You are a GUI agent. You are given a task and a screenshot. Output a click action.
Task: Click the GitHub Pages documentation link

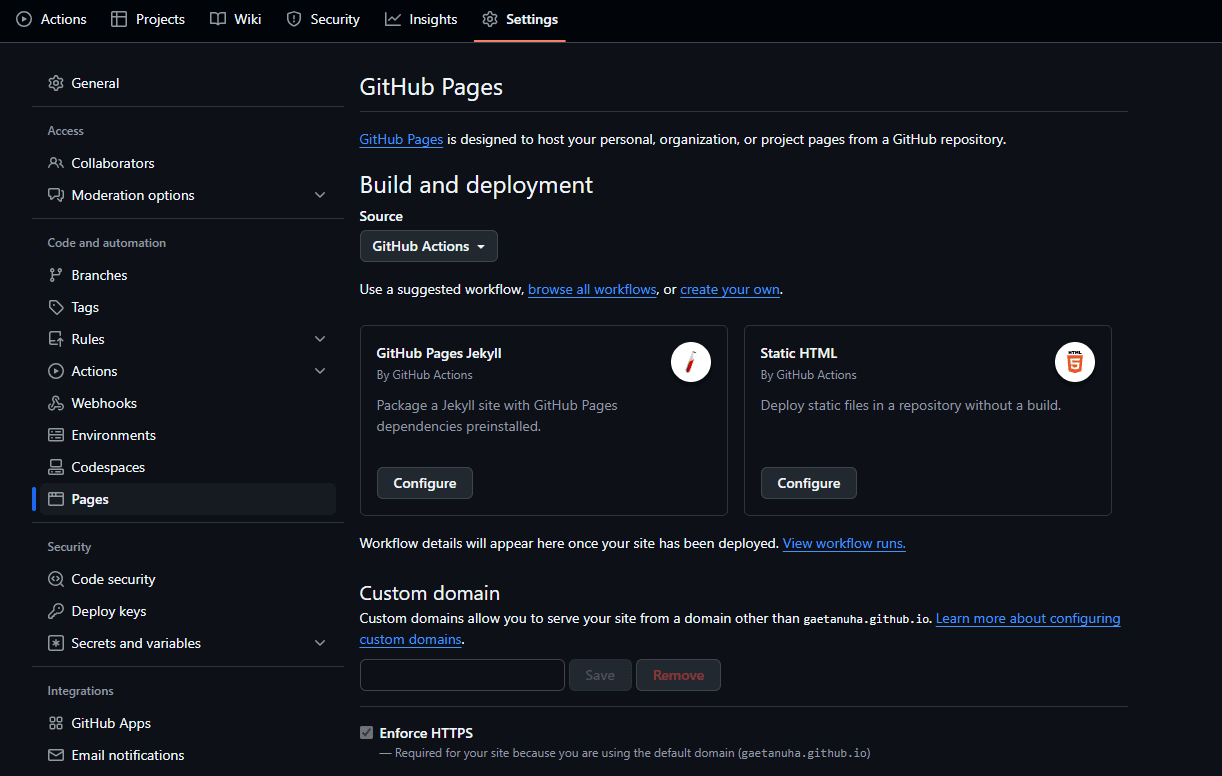coord(401,139)
